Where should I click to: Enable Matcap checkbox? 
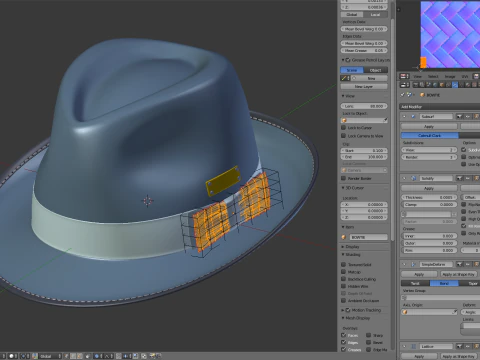(x=343, y=272)
